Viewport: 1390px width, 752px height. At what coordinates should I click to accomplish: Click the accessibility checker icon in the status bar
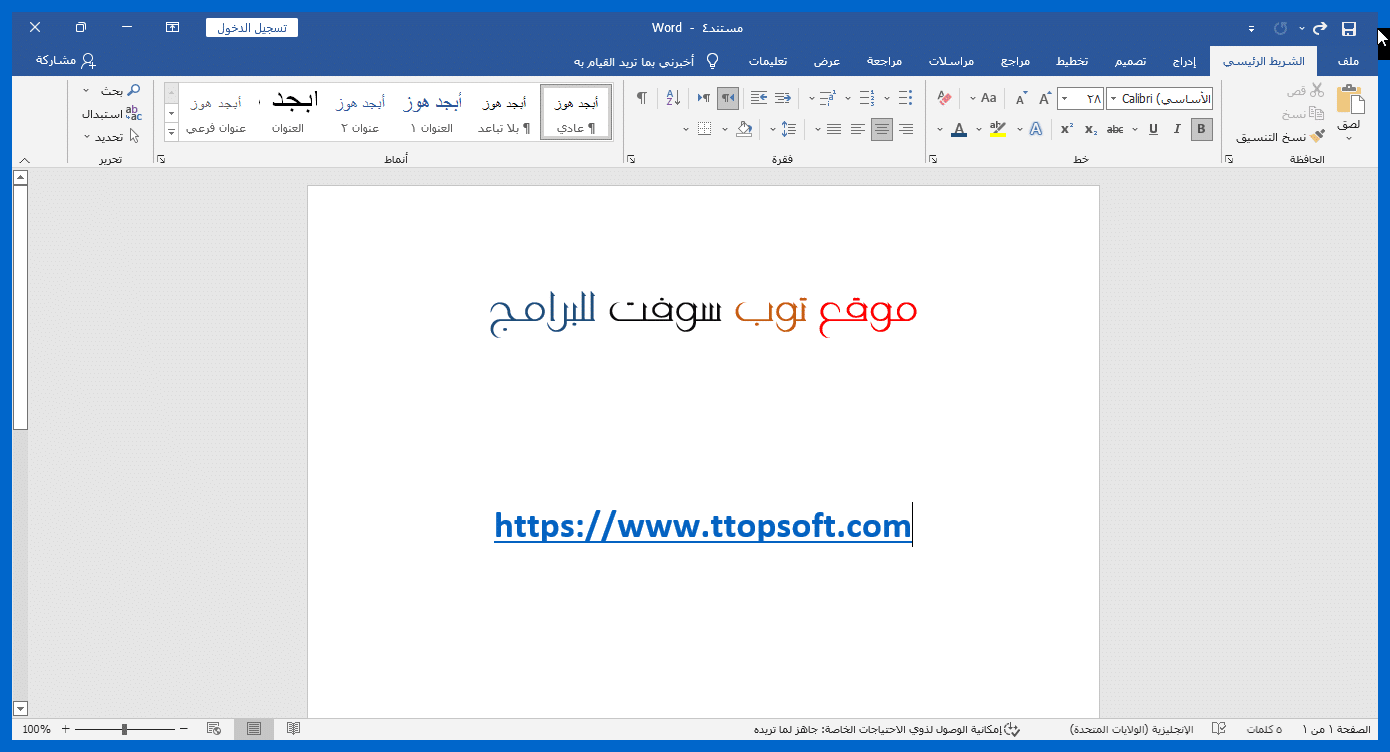(x=1011, y=729)
